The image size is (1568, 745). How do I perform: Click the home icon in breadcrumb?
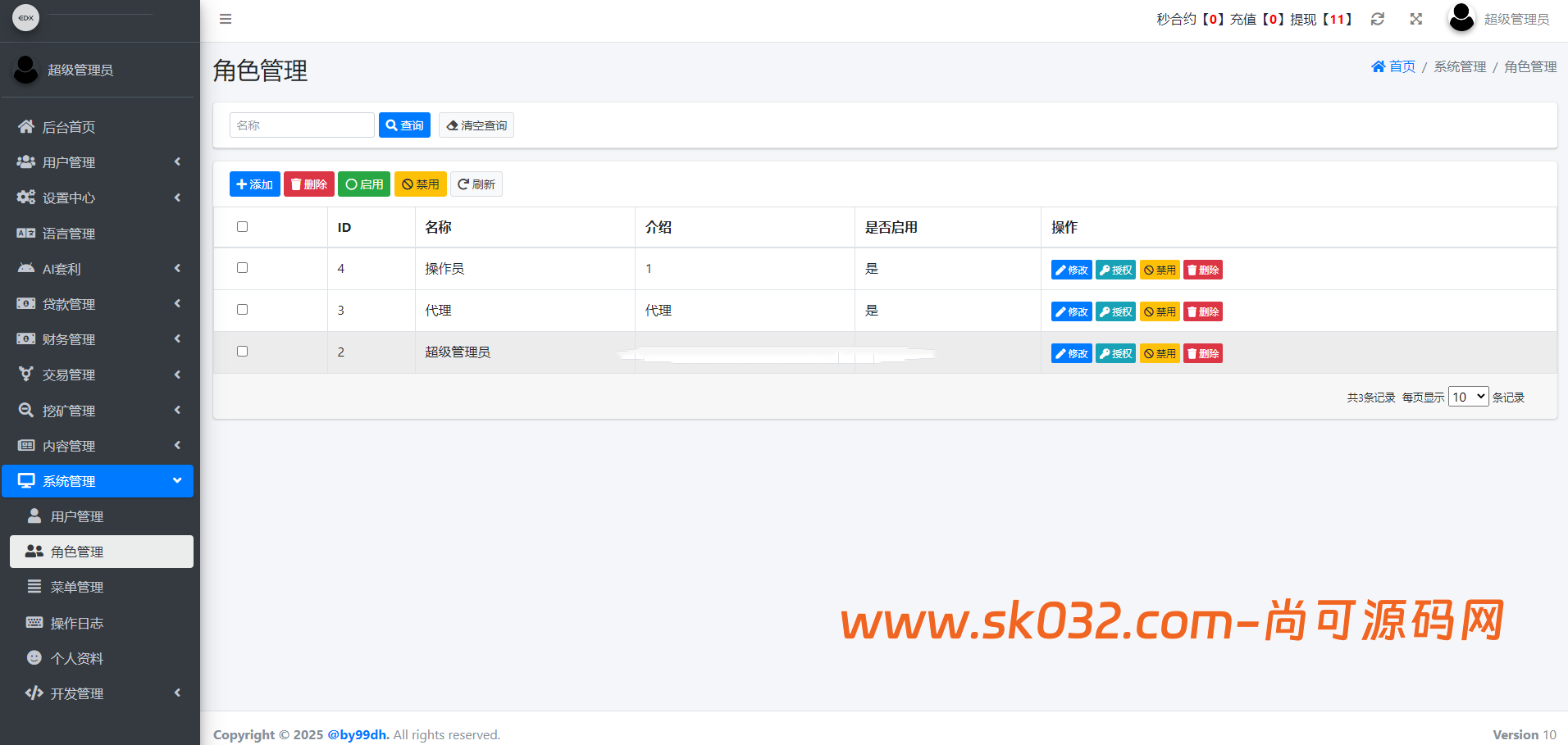coord(1379,66)
